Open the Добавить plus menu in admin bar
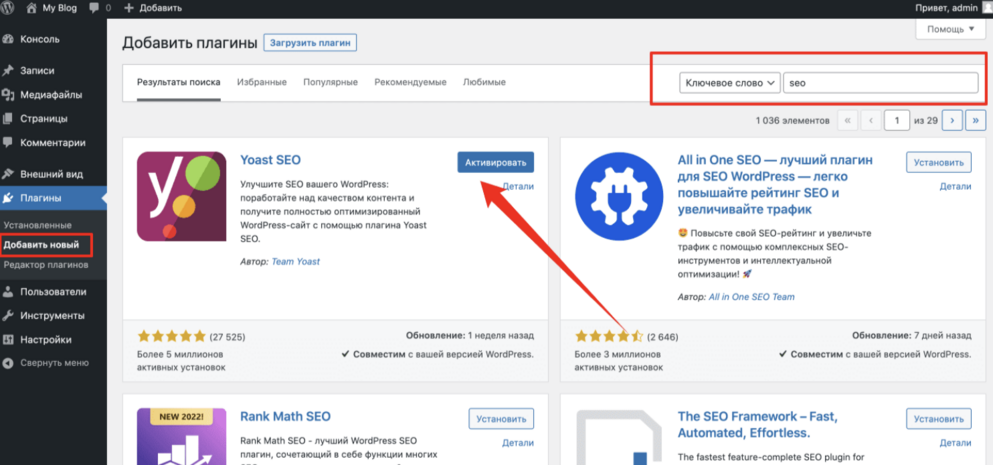993x465 pixels. [x=153, y=8]
